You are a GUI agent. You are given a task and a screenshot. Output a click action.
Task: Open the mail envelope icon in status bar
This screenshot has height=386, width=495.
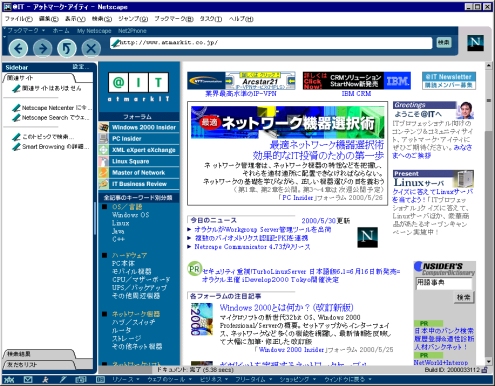(x=28, y=379)
